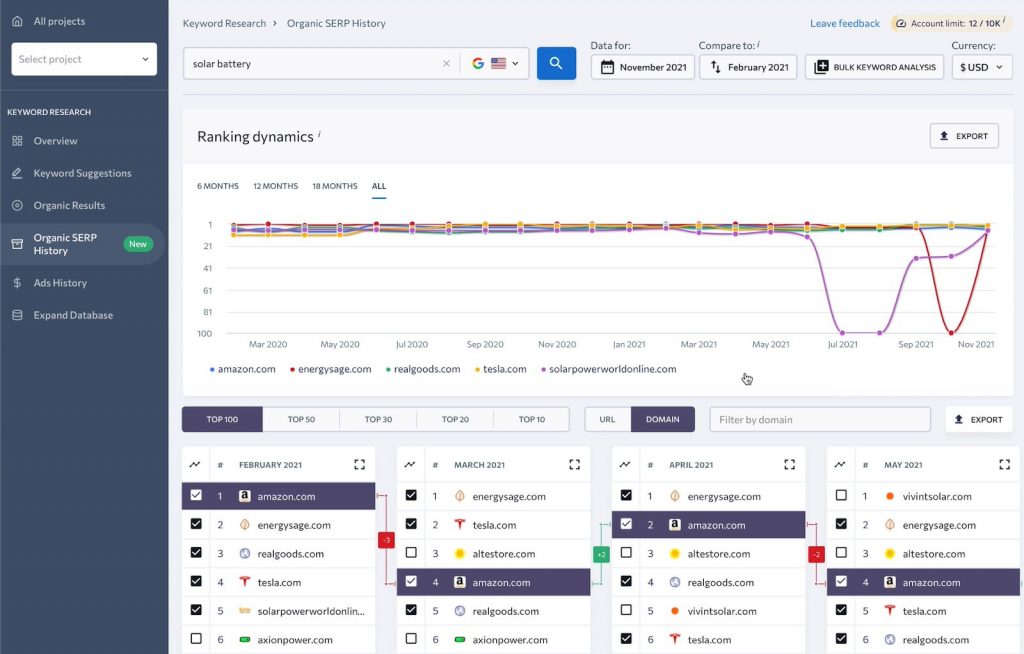Open Expand Database in the sidebar
1024x654 pixels.
[x=72, y=314]
